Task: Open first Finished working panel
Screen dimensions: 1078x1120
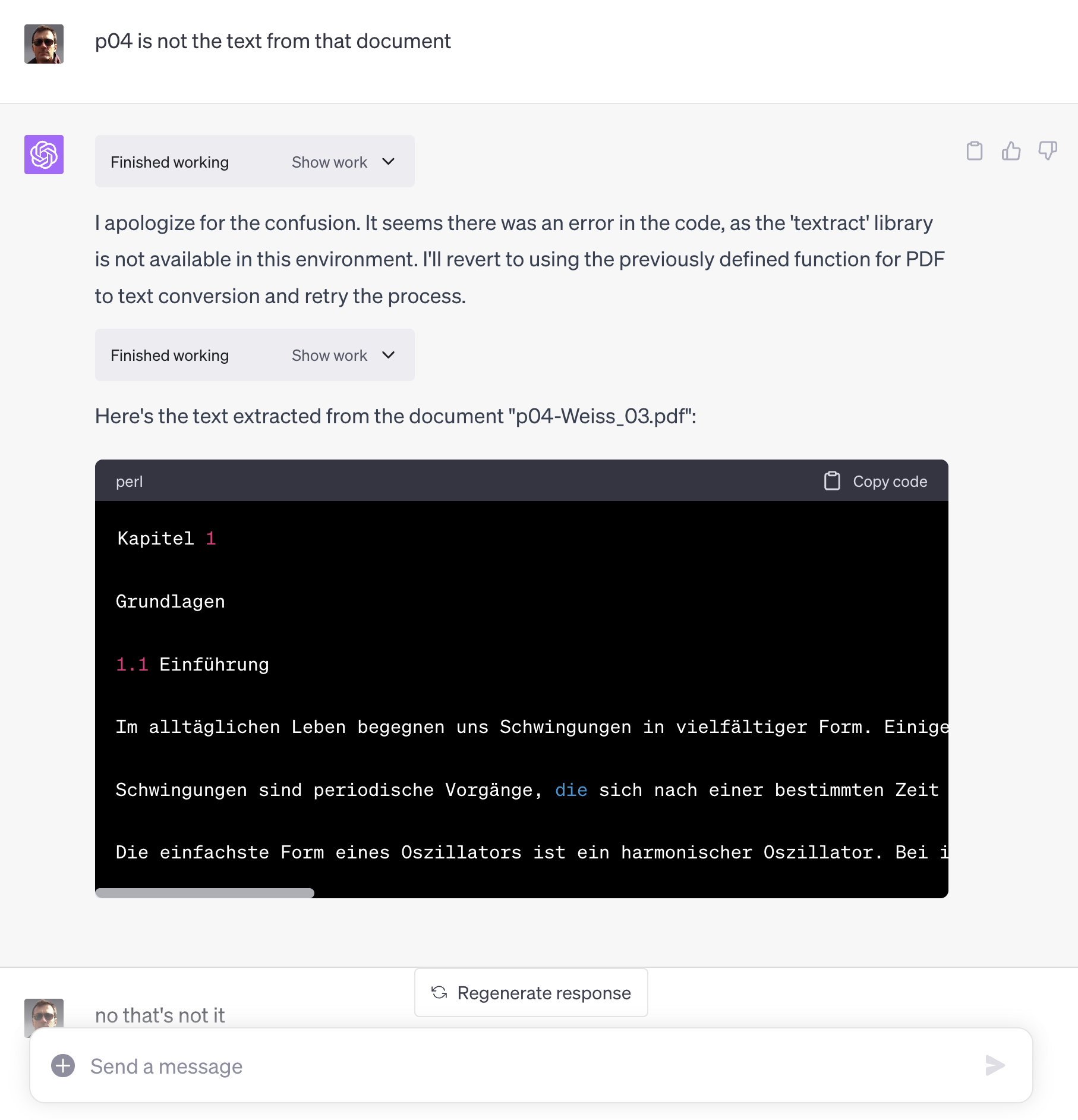Action: click(x=170, y=162)
